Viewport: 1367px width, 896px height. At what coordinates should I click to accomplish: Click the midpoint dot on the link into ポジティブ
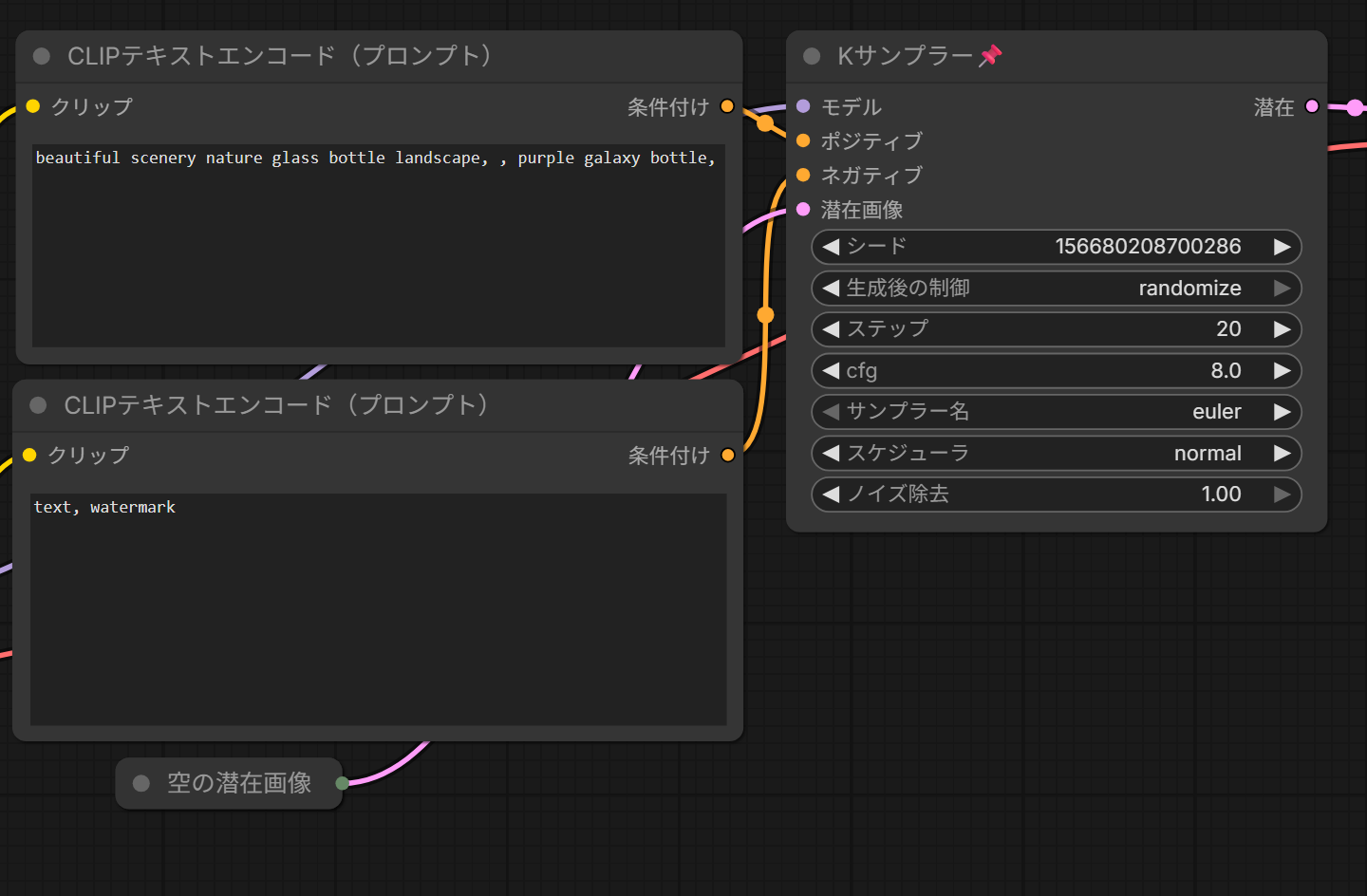[x=765, y=122]
